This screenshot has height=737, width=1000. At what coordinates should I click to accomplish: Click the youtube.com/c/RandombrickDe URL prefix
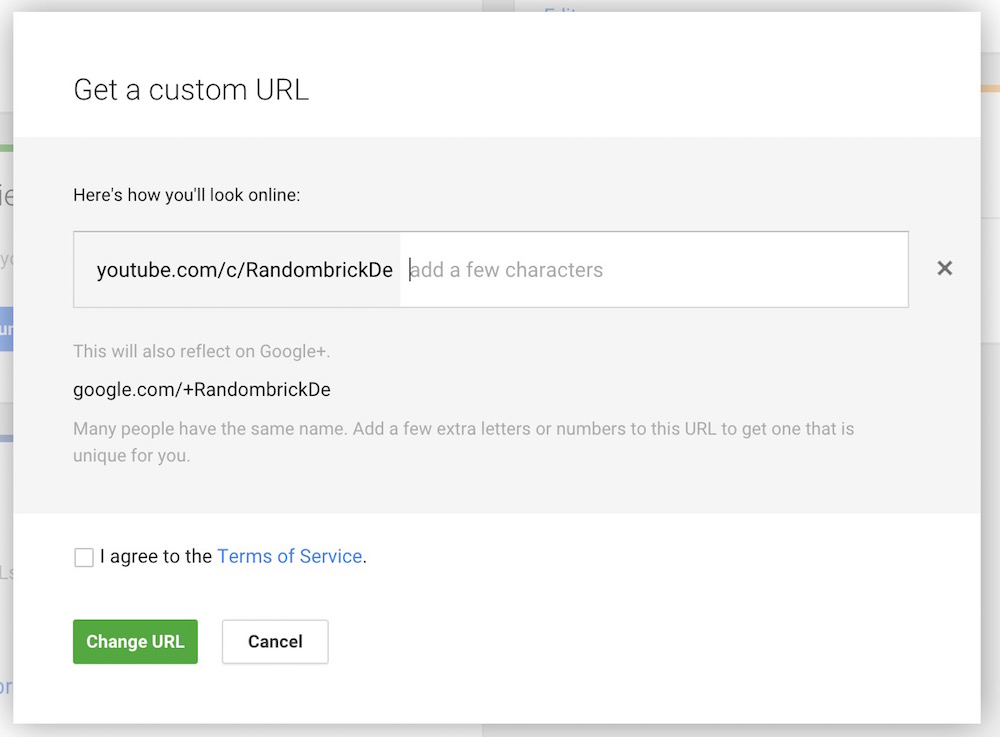(244, 270)
